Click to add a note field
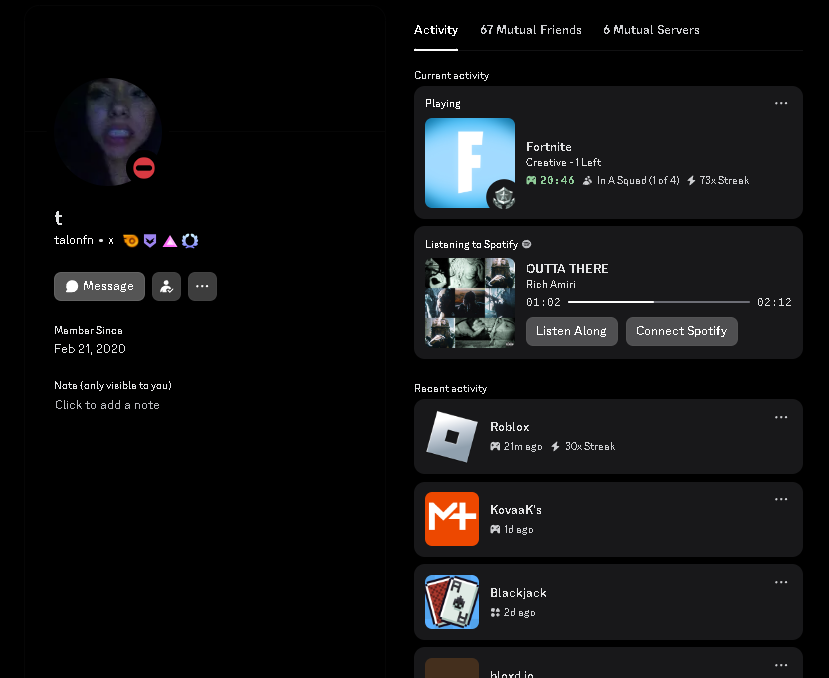The height and width of the screenshot is (678, 829). (x=107, y=405)
